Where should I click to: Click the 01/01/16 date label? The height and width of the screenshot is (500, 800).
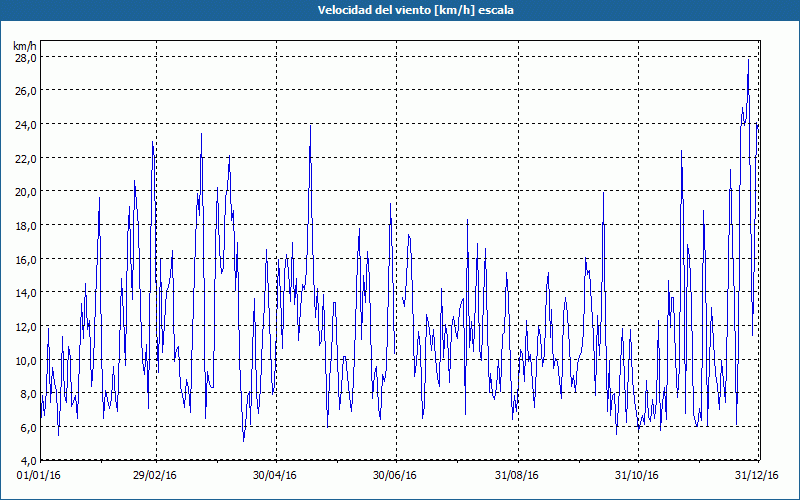click(x=38, y=476)
